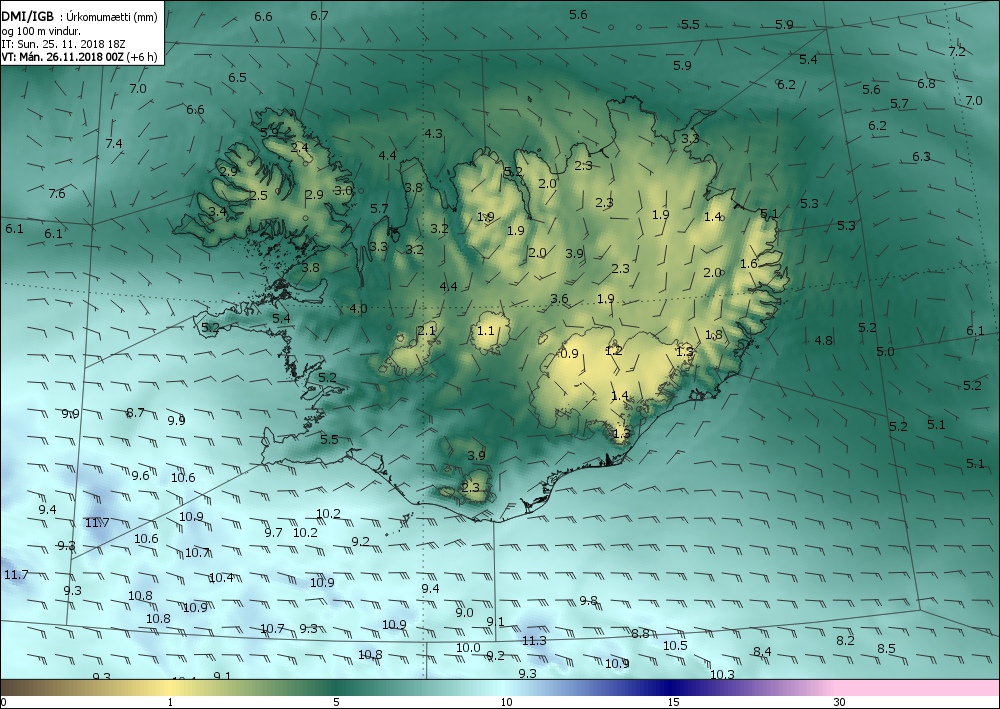Click the value '4.8' off the east coast

pos(823,340)
